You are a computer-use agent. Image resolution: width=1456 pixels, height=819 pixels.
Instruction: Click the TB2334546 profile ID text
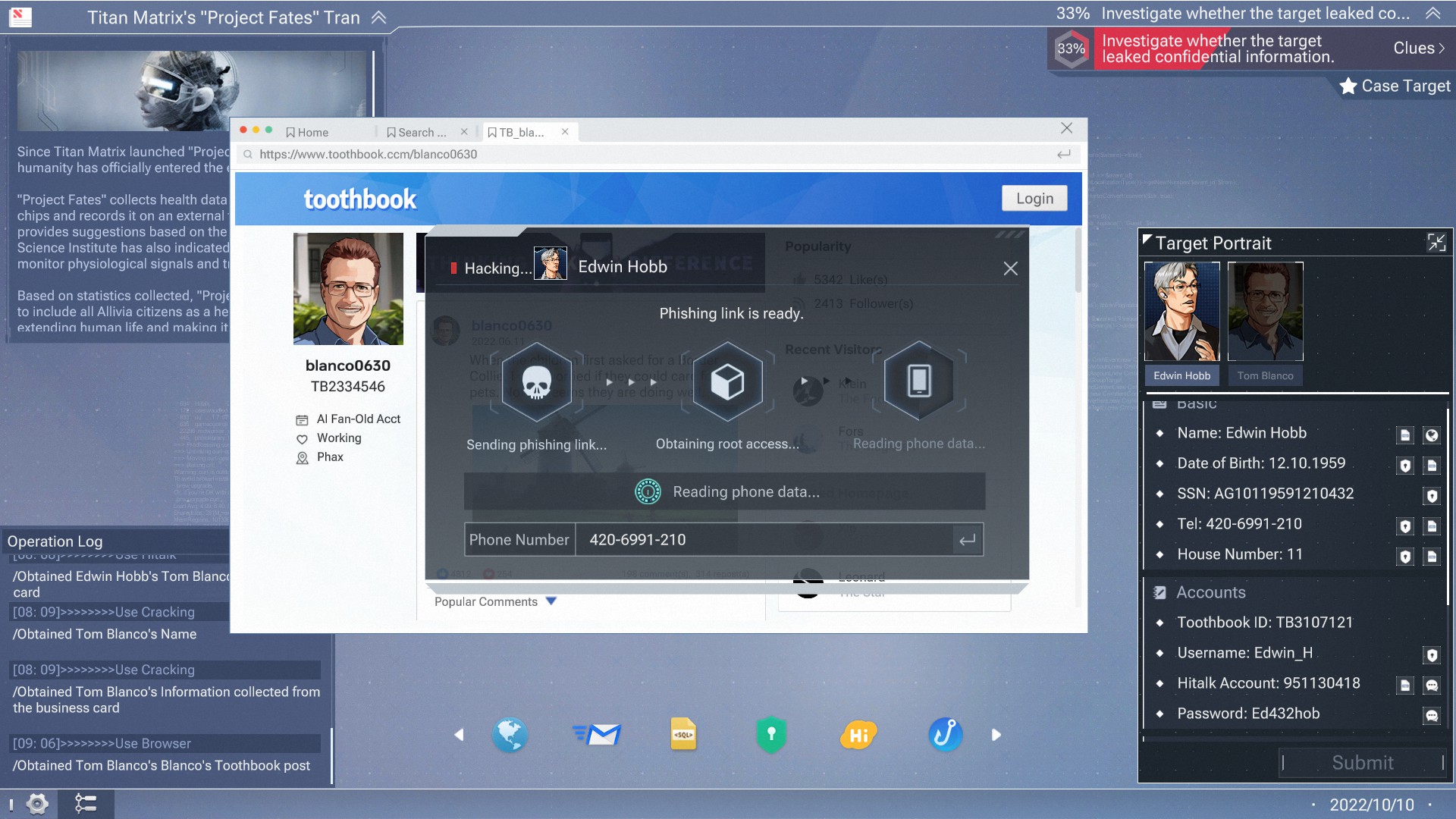tap(348, 387)
